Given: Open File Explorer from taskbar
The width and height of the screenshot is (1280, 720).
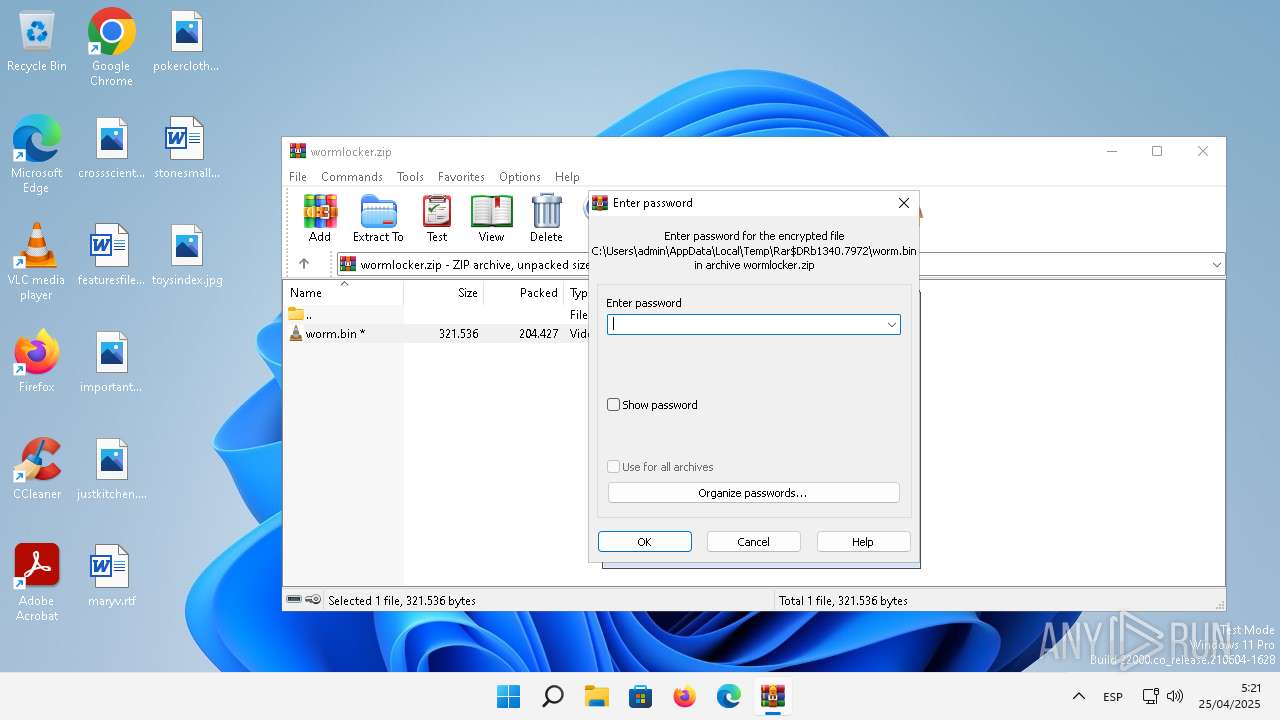Looking at the screenshot, I should pos(596,696).
